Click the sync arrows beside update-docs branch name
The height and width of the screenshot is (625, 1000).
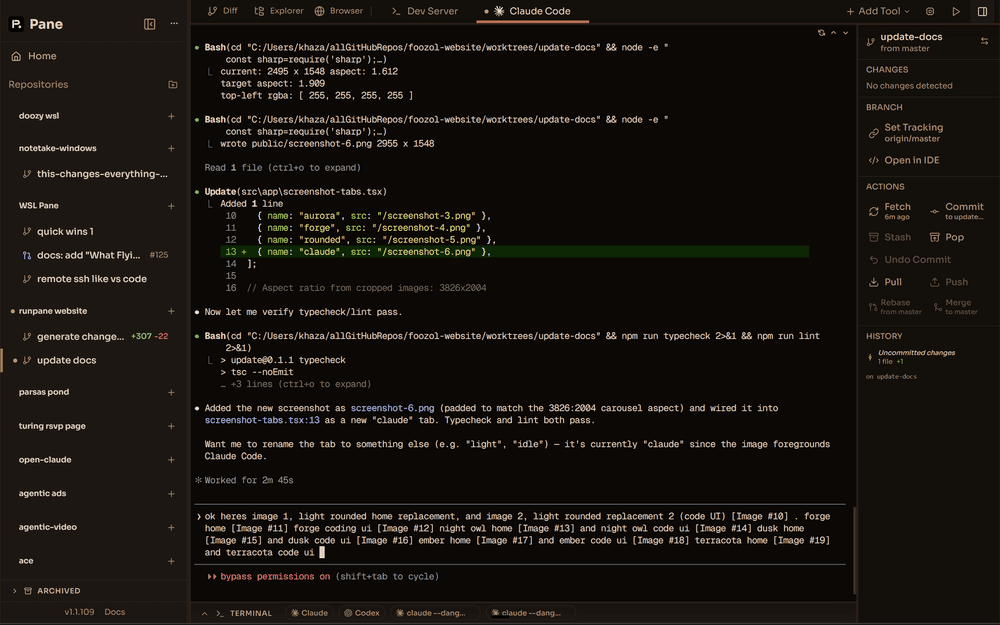(x=985, y=40)
